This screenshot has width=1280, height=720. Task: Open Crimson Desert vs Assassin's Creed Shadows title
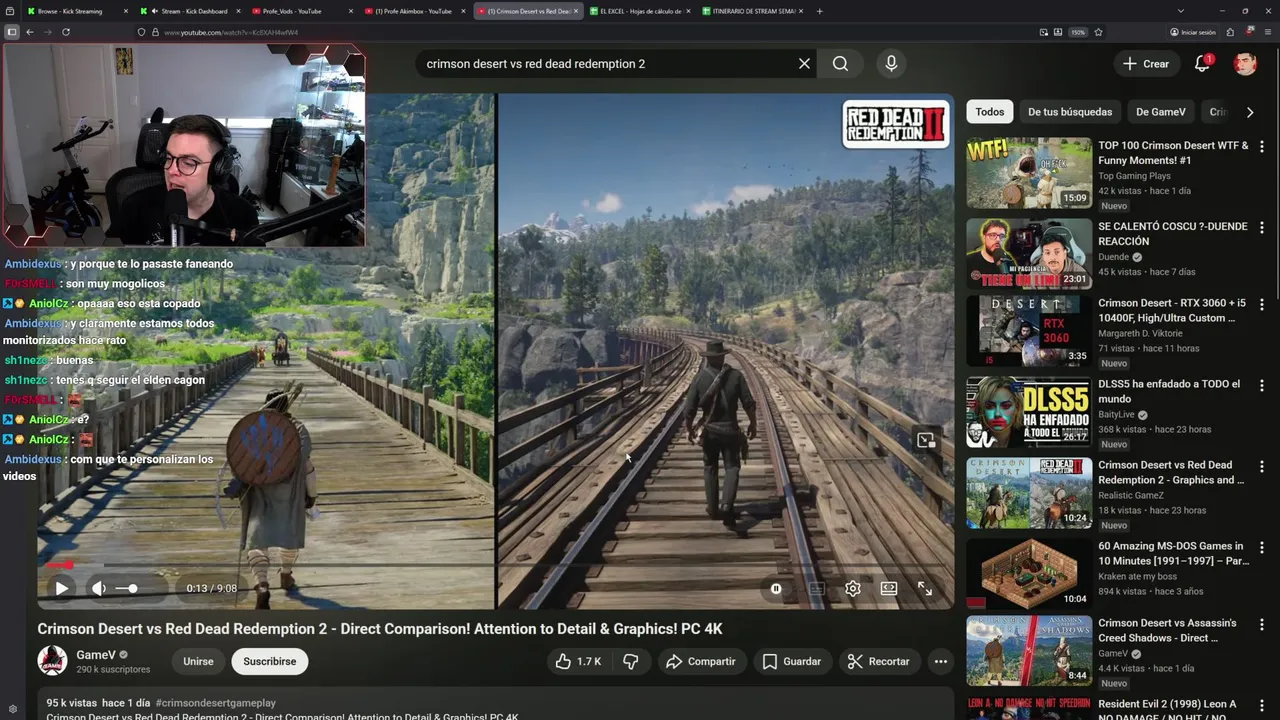(x=1167, y=630)
